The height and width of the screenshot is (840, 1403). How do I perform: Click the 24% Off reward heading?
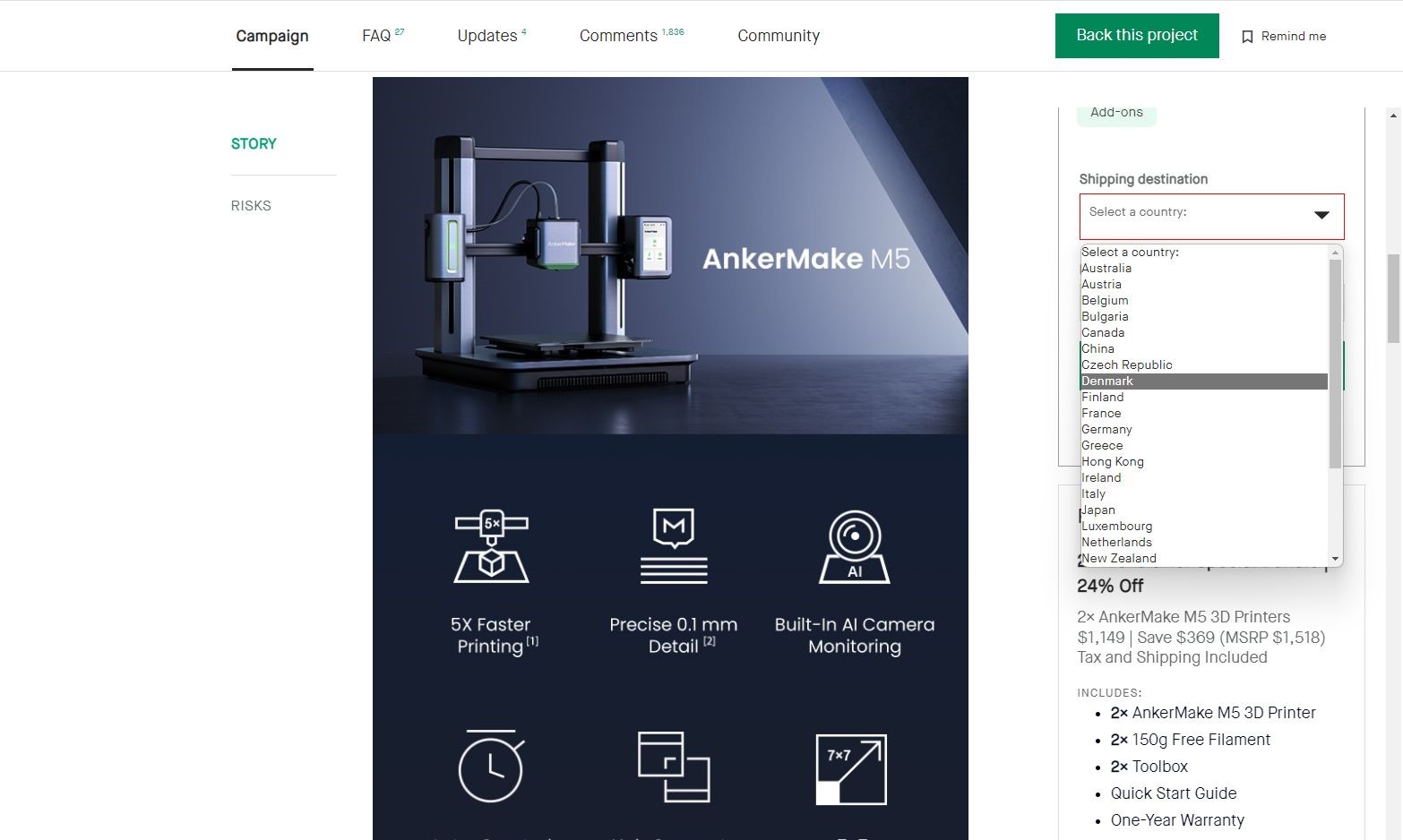(x=1110, y=586)
